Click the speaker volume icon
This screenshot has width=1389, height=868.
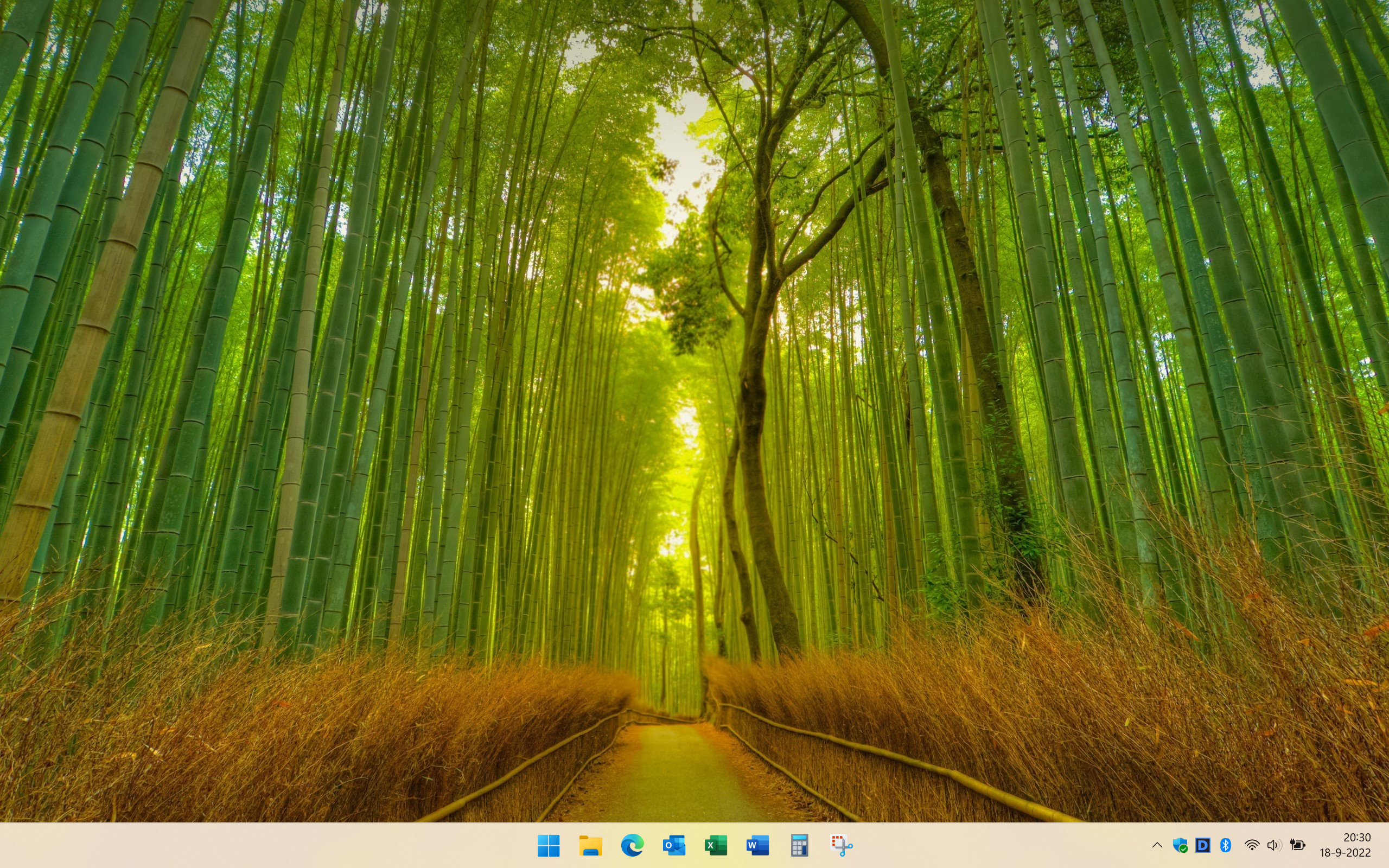(1274, 845)
